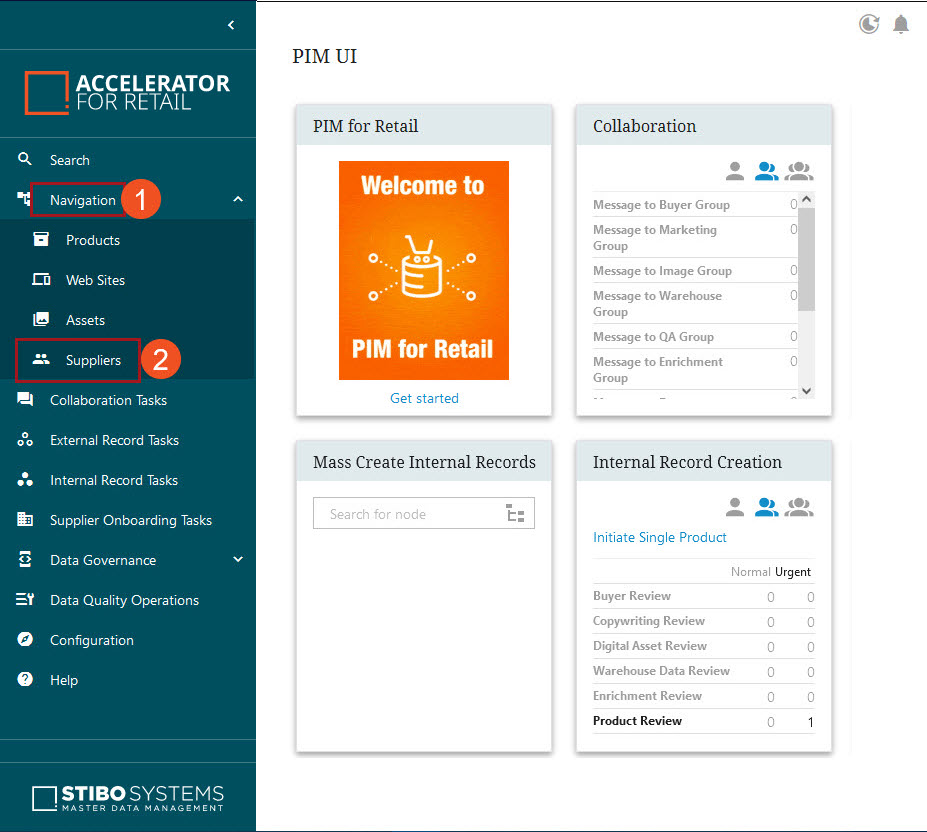Open Digital Asset Review workflow state
The height and width of the screenshot is (832, 927).
704,646
